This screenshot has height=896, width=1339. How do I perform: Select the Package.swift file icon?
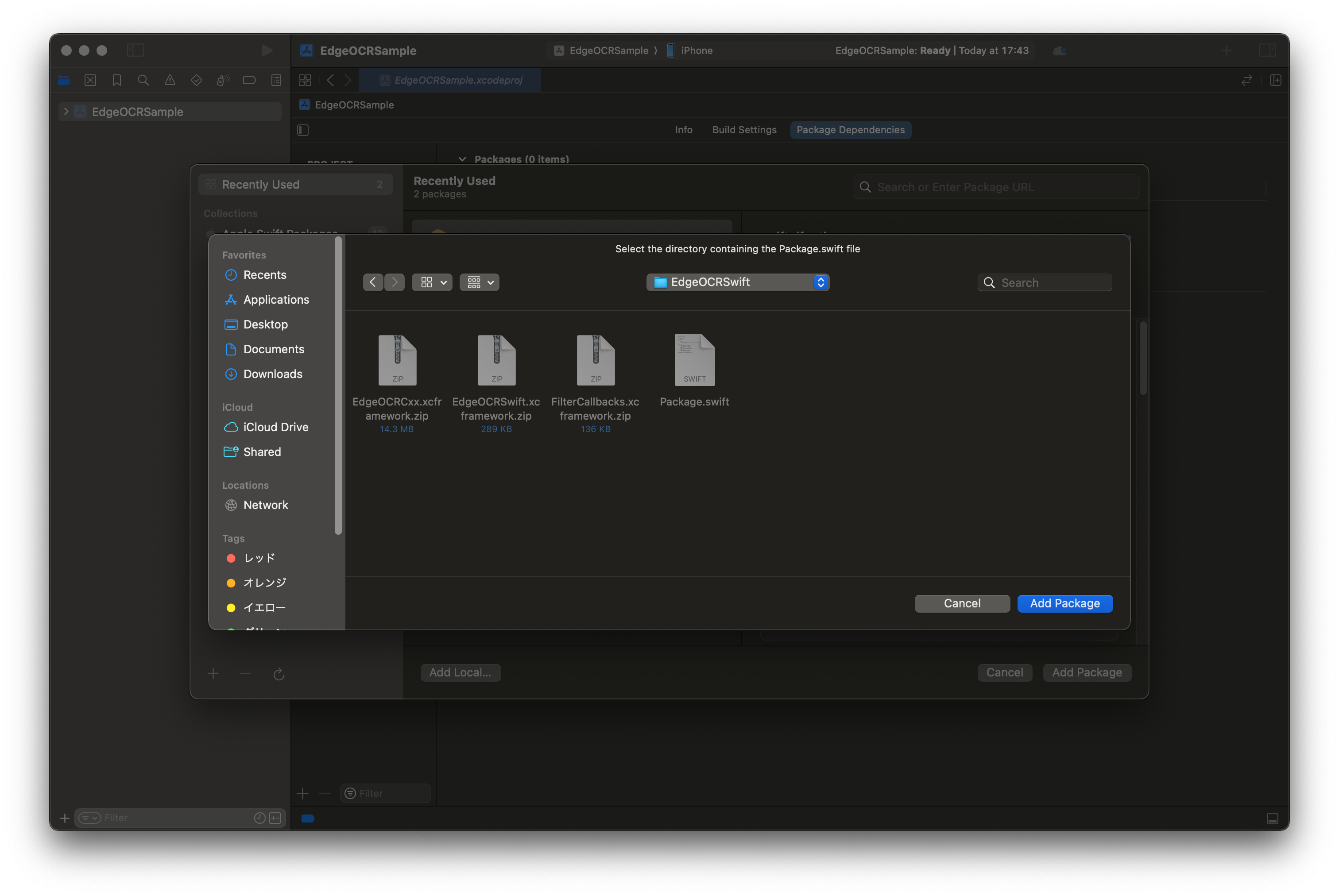coord(694,360)
